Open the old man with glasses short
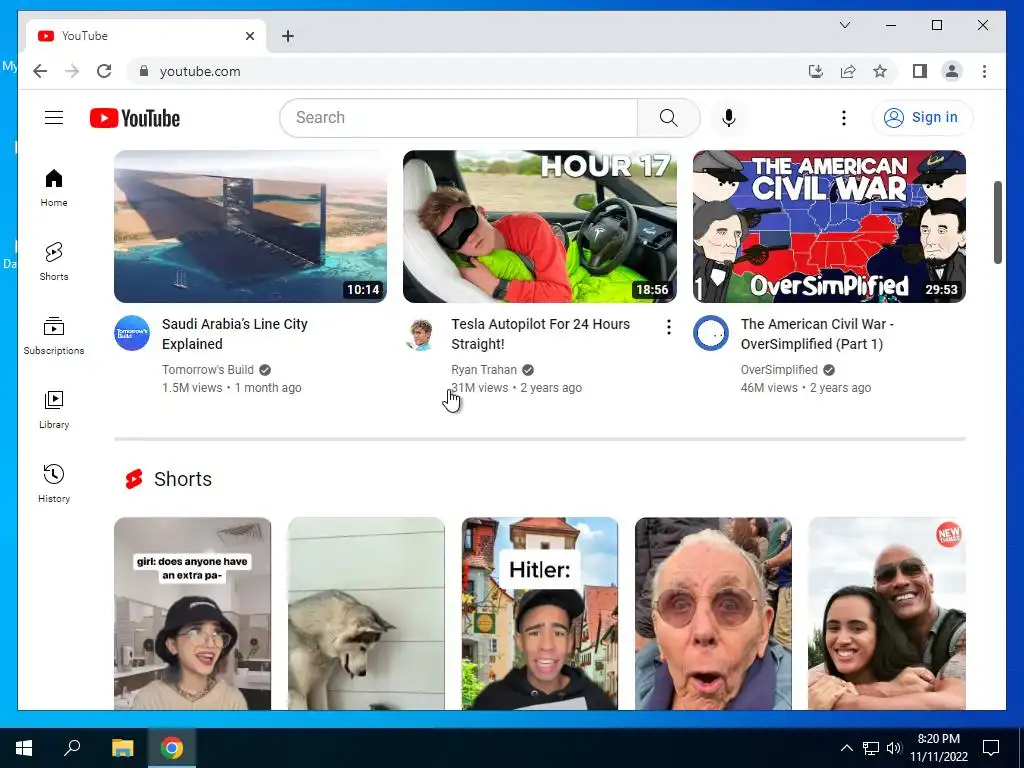Viewport: 1024px width, 768px height. [x=712, y=613]
